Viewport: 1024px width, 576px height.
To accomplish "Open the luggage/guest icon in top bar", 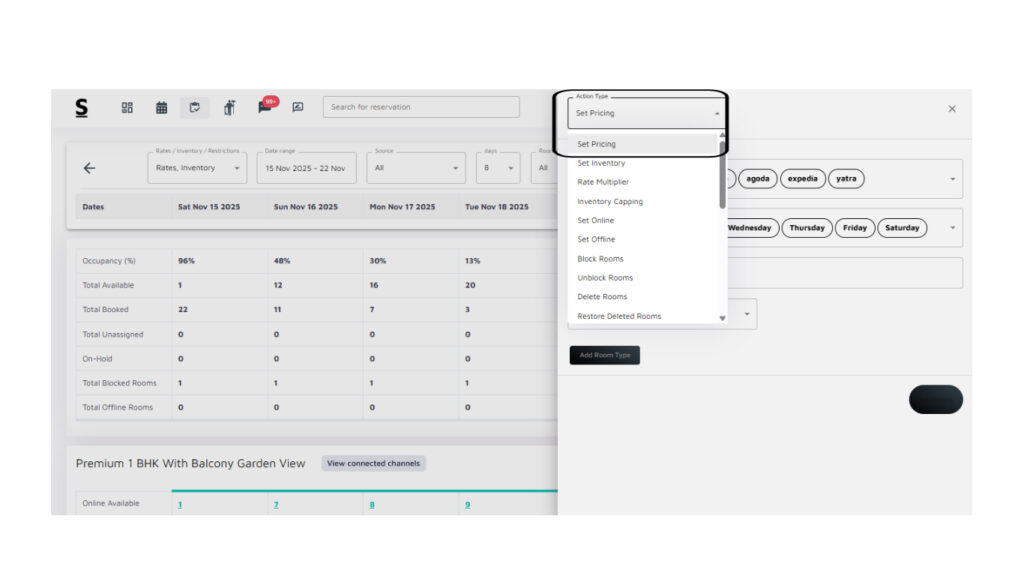I will point(229,107).
